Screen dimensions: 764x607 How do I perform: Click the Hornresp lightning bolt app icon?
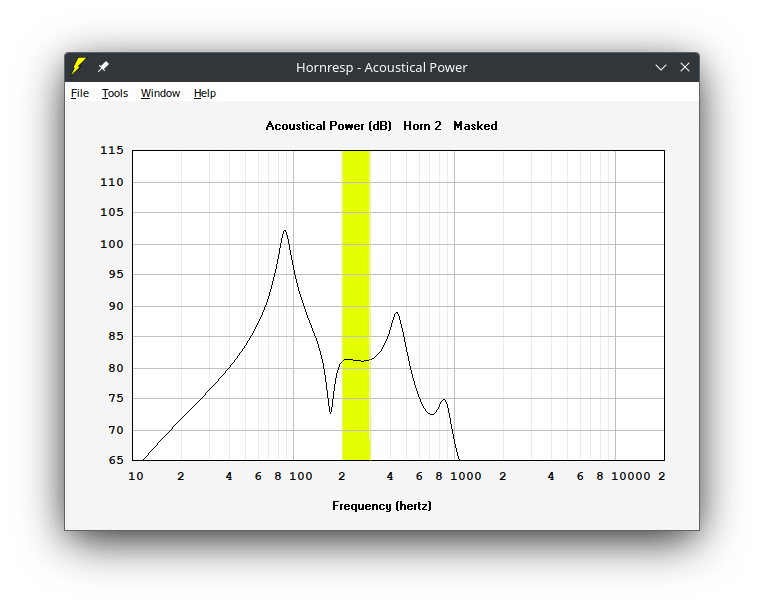[78, 67]
